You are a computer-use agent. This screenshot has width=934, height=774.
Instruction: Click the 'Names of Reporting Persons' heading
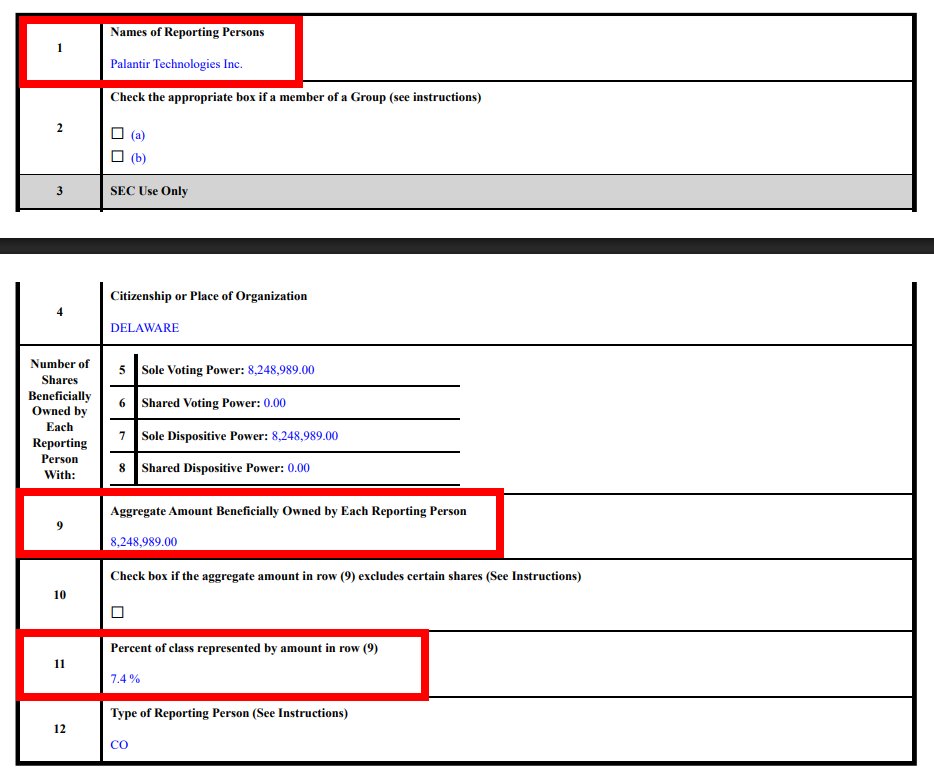(187, 32)
